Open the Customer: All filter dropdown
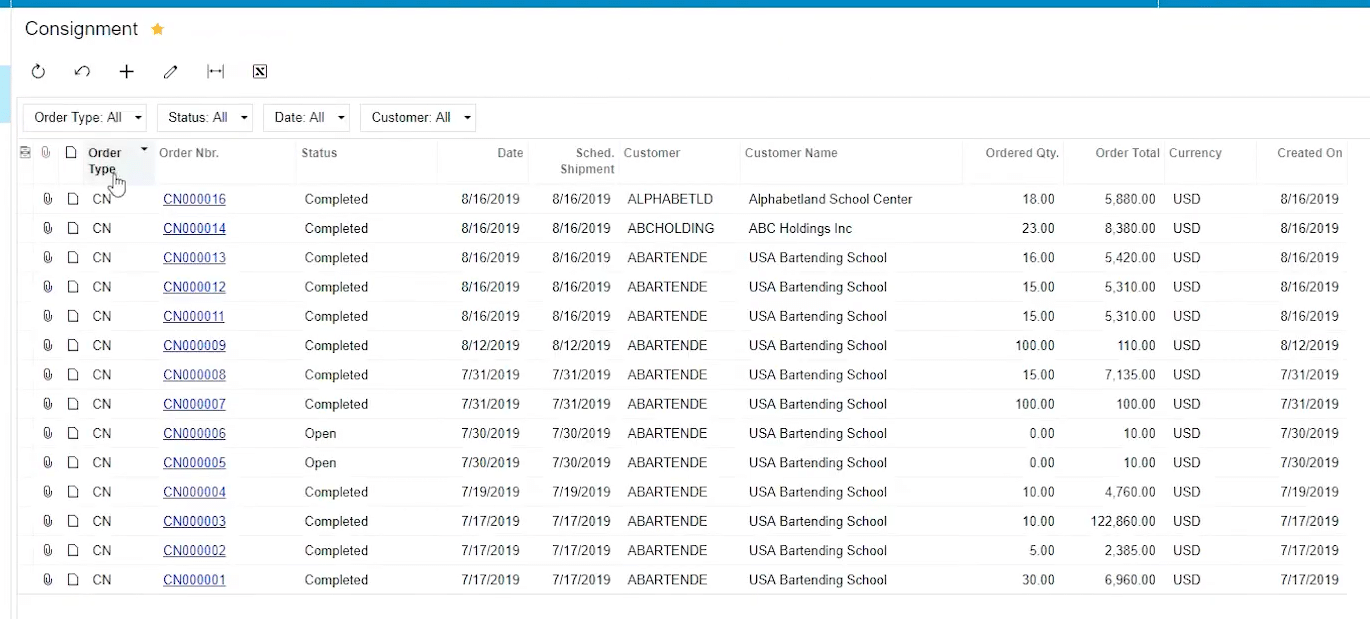Screen dimensions: 1370x619 418,117
